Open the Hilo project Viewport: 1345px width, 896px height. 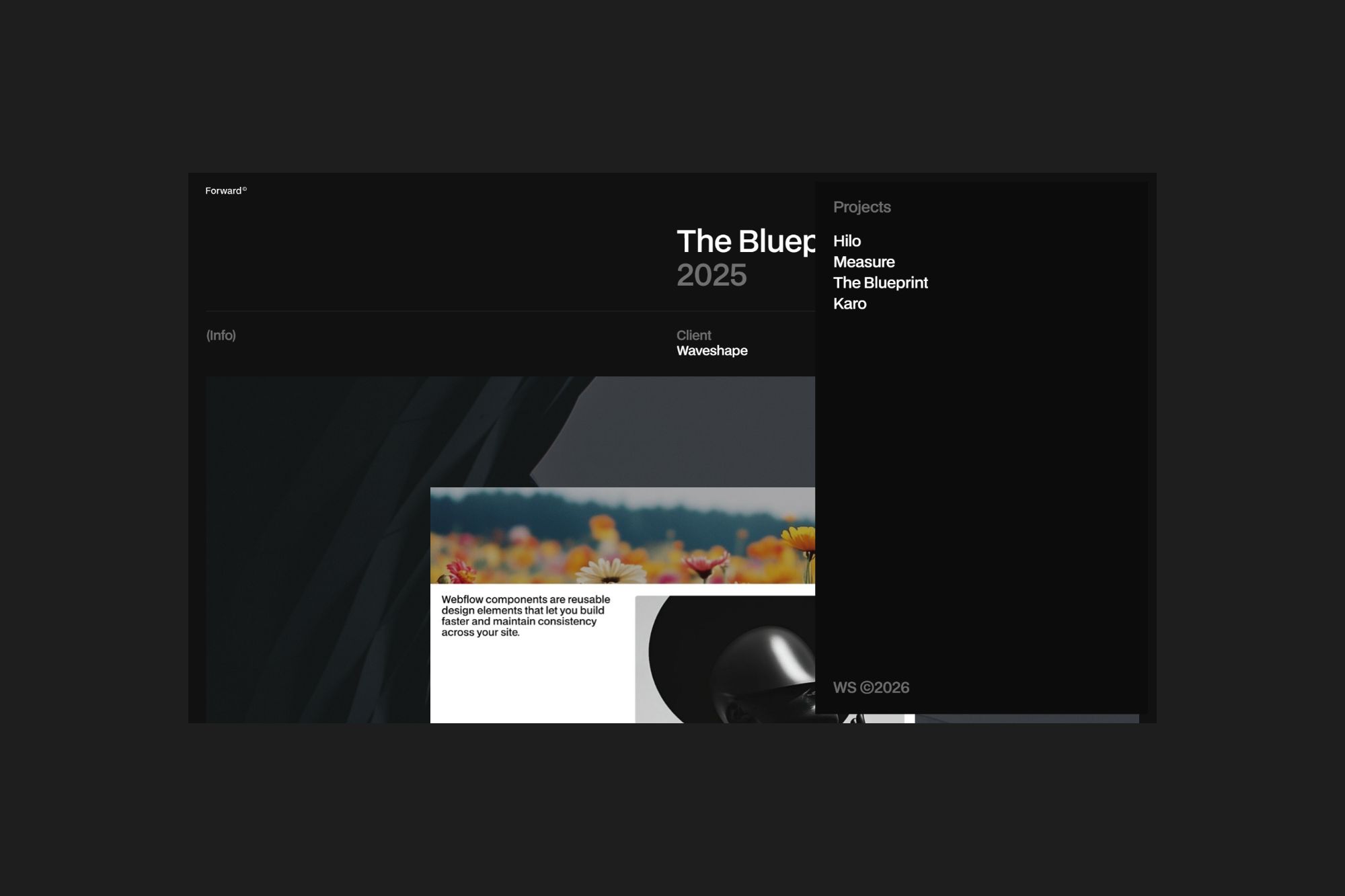click(x=847, y=241)
